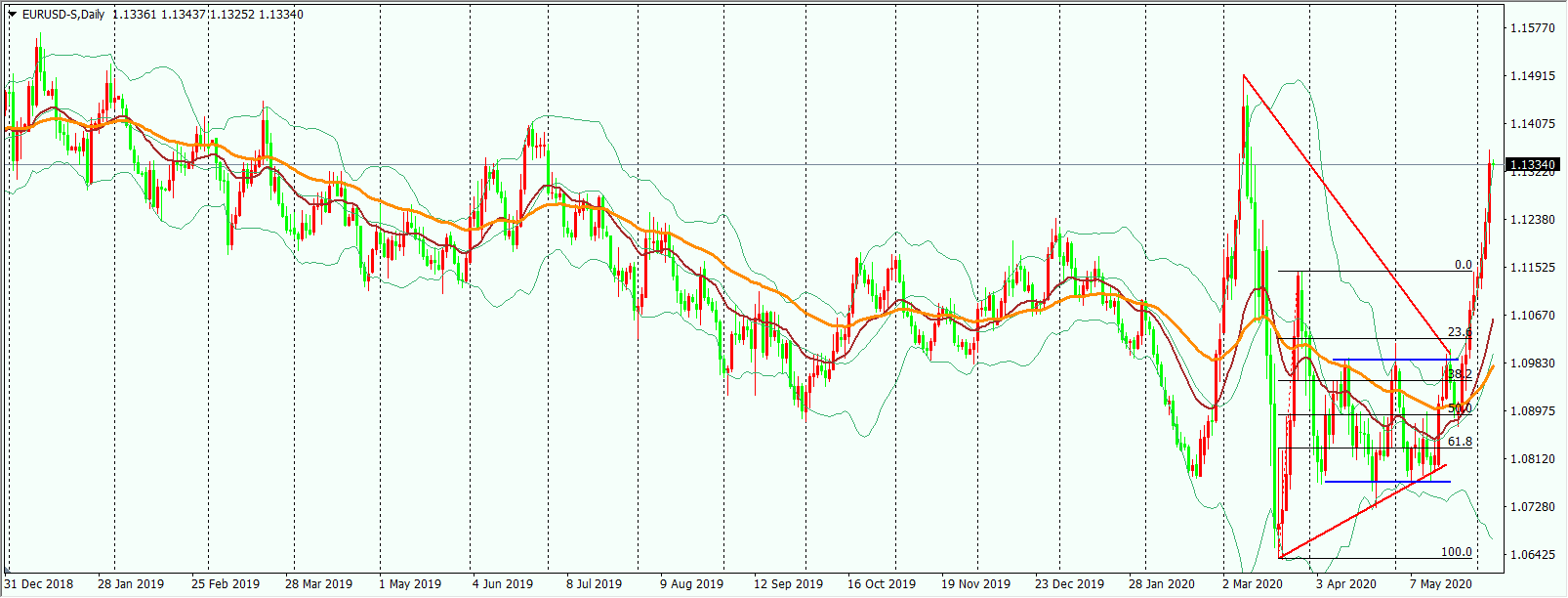Click the 31 Dec 2018 date label
The height and width of the screenshot is (598, 1568).
point(39,584)
